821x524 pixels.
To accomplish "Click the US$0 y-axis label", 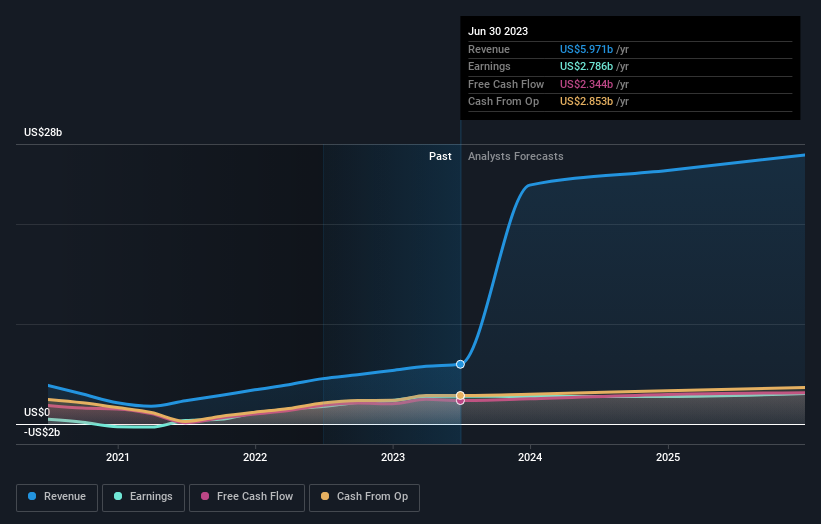I will click(x=37, y=412).
